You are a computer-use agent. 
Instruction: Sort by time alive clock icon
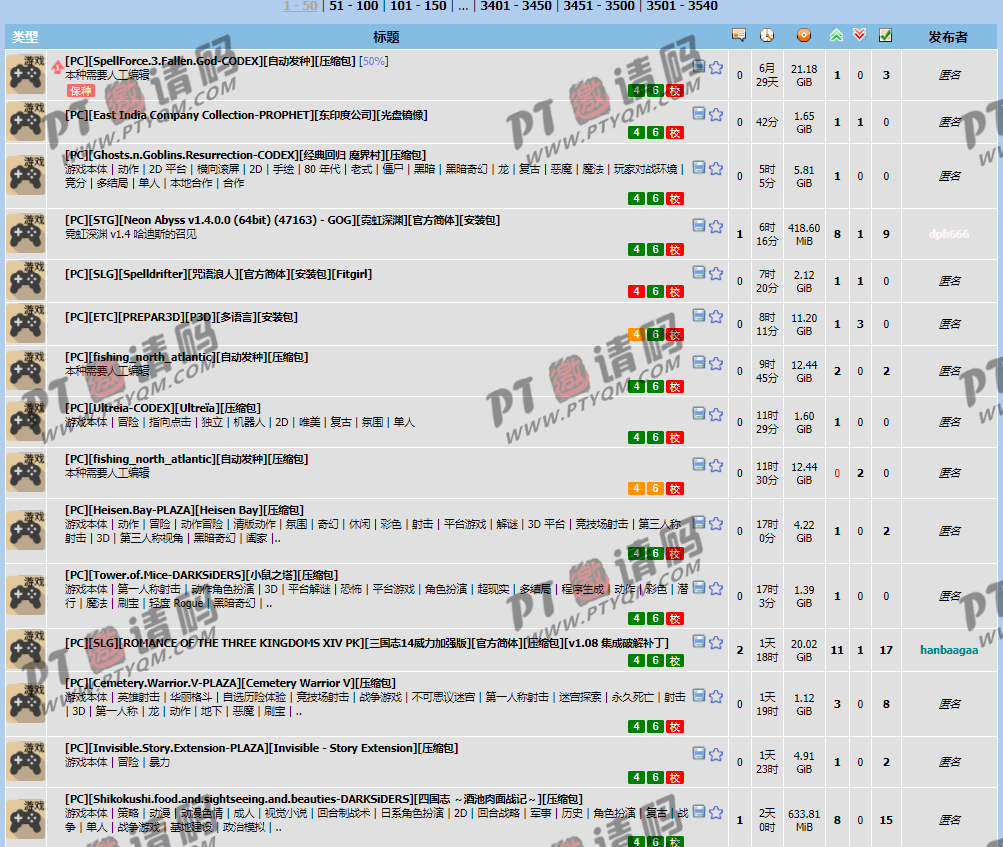(x=767, y=35)
